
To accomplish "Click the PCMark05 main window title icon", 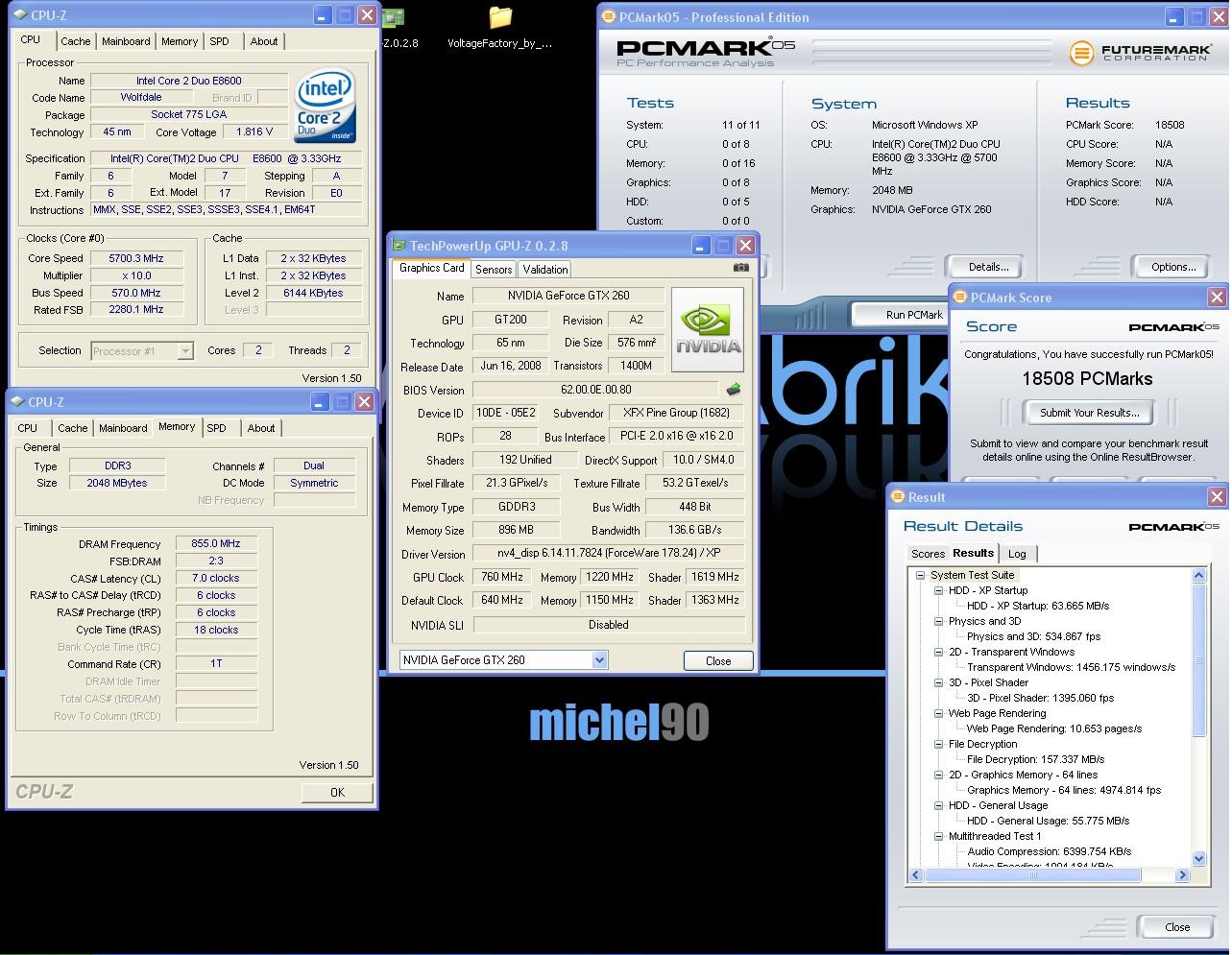I will [607, 16].
